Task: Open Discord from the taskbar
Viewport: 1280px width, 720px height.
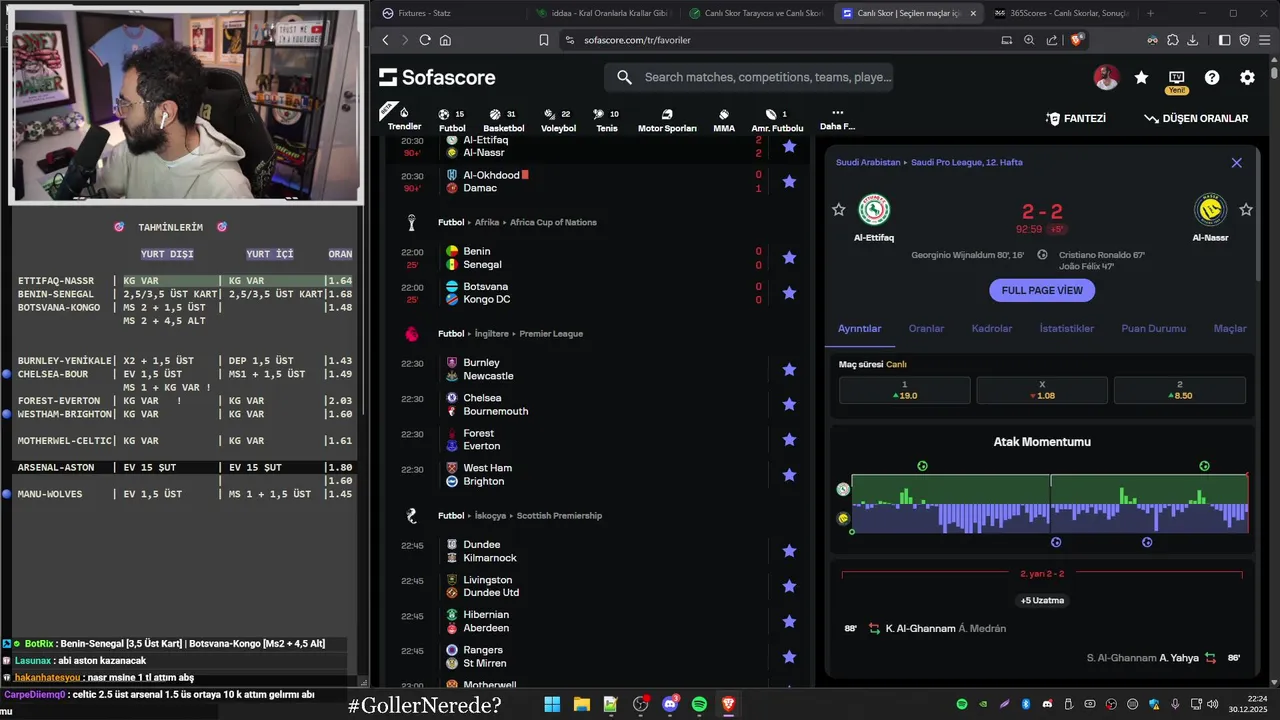Action: click(x=670, y=704)
